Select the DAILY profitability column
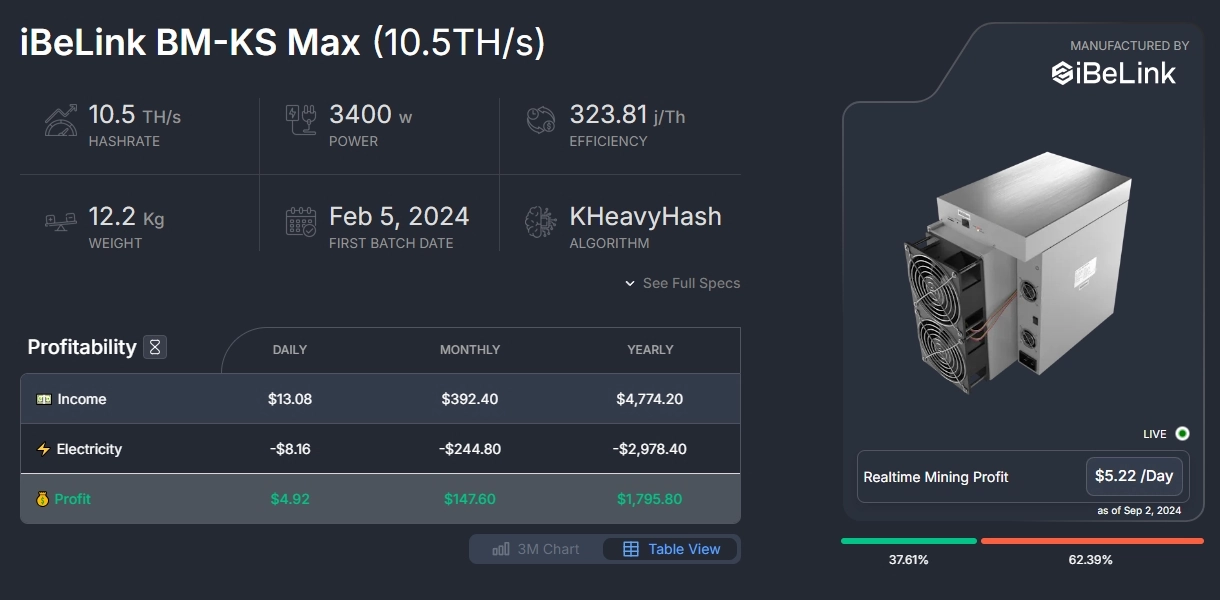The height and width of the screenshot is (600, 1220). pyautogui.click(x=290, y=350)
